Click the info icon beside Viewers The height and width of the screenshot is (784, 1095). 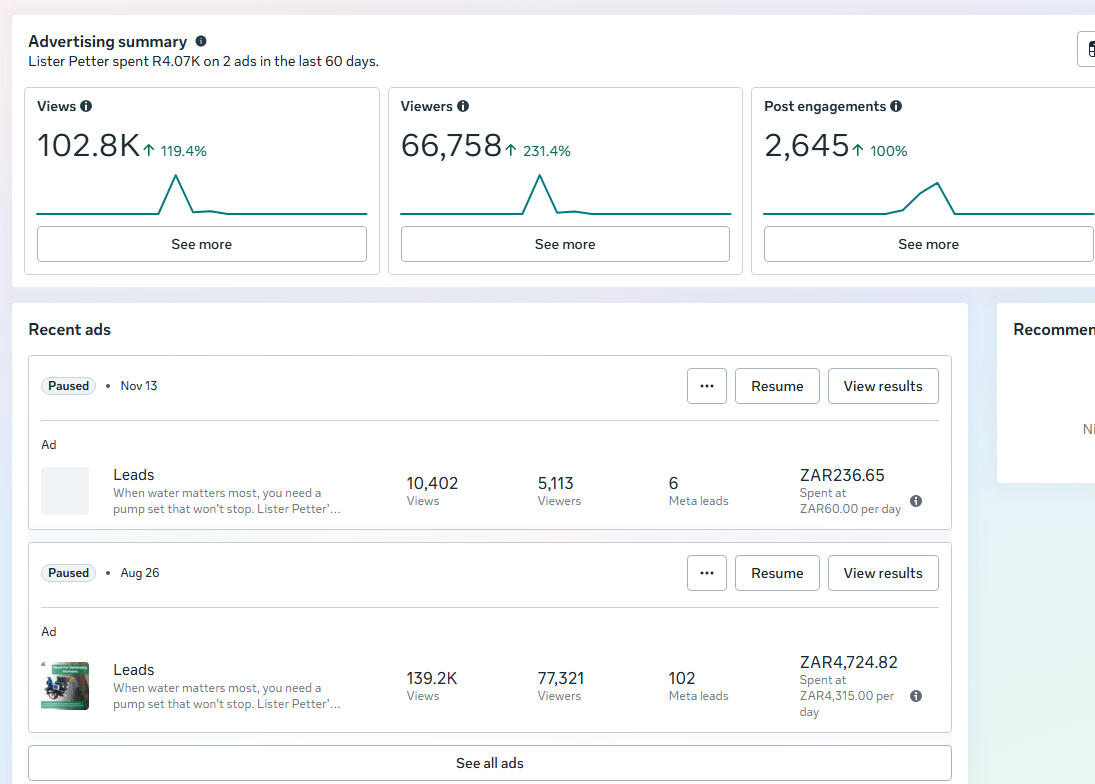tap(463, 106)
